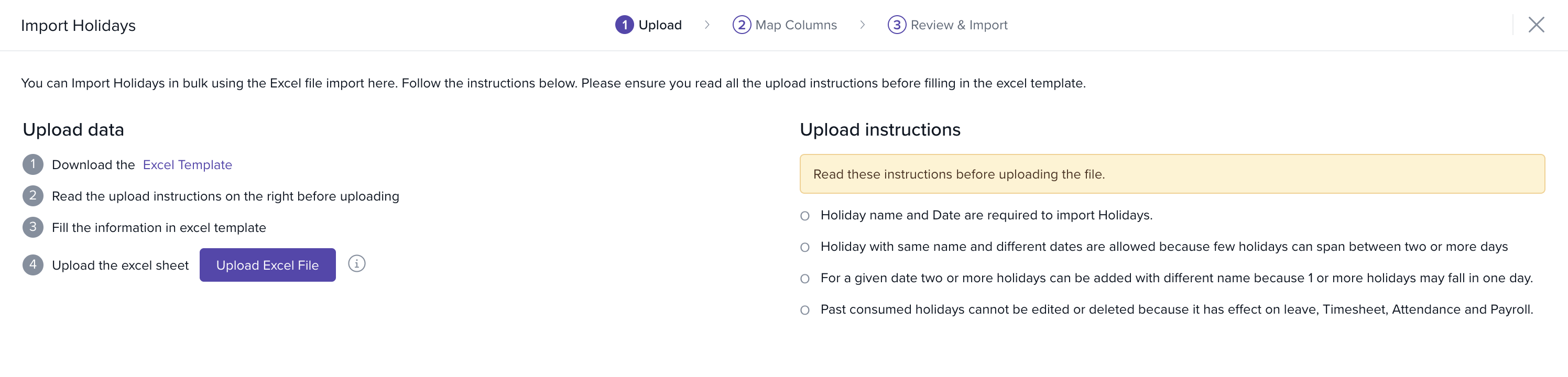Click the yellow Read these instructions banner
The width and height of the screenshot is (1568, 377).
[x=1171, y=174]
